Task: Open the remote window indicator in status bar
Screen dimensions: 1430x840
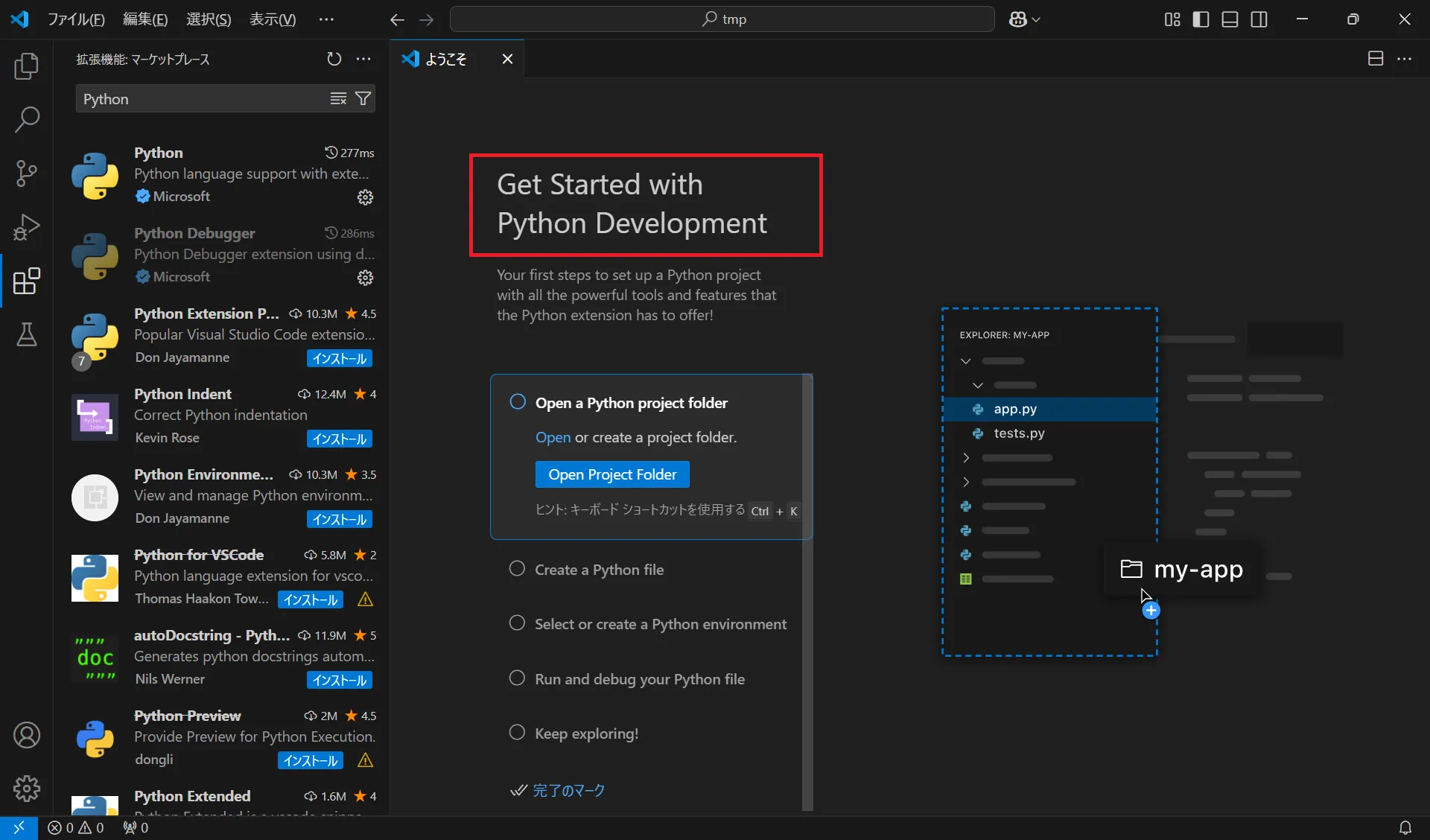Action: pyautogui.click(x=19, y=827)
